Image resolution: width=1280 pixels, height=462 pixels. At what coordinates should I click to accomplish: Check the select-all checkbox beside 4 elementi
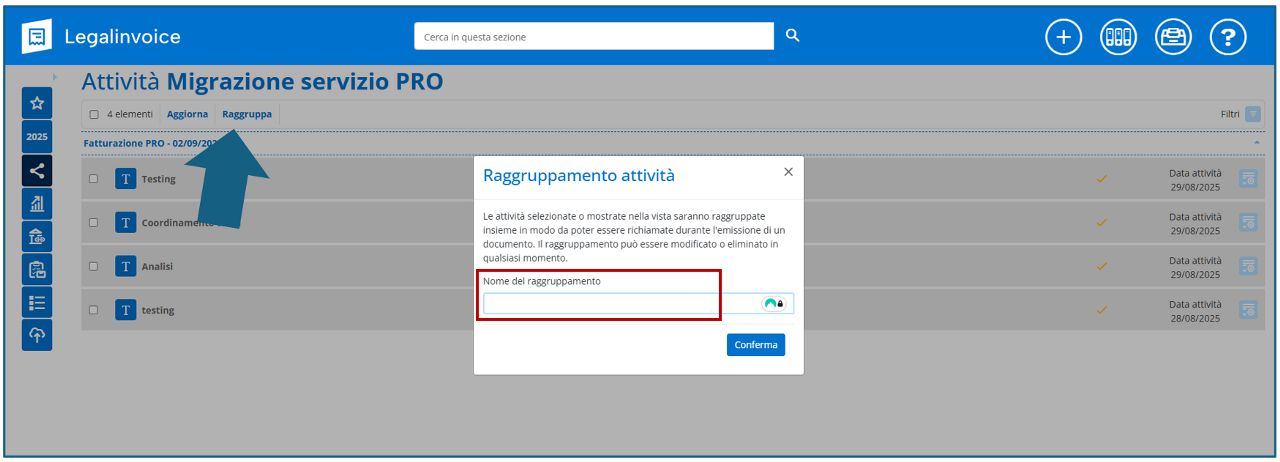[95, 114]
